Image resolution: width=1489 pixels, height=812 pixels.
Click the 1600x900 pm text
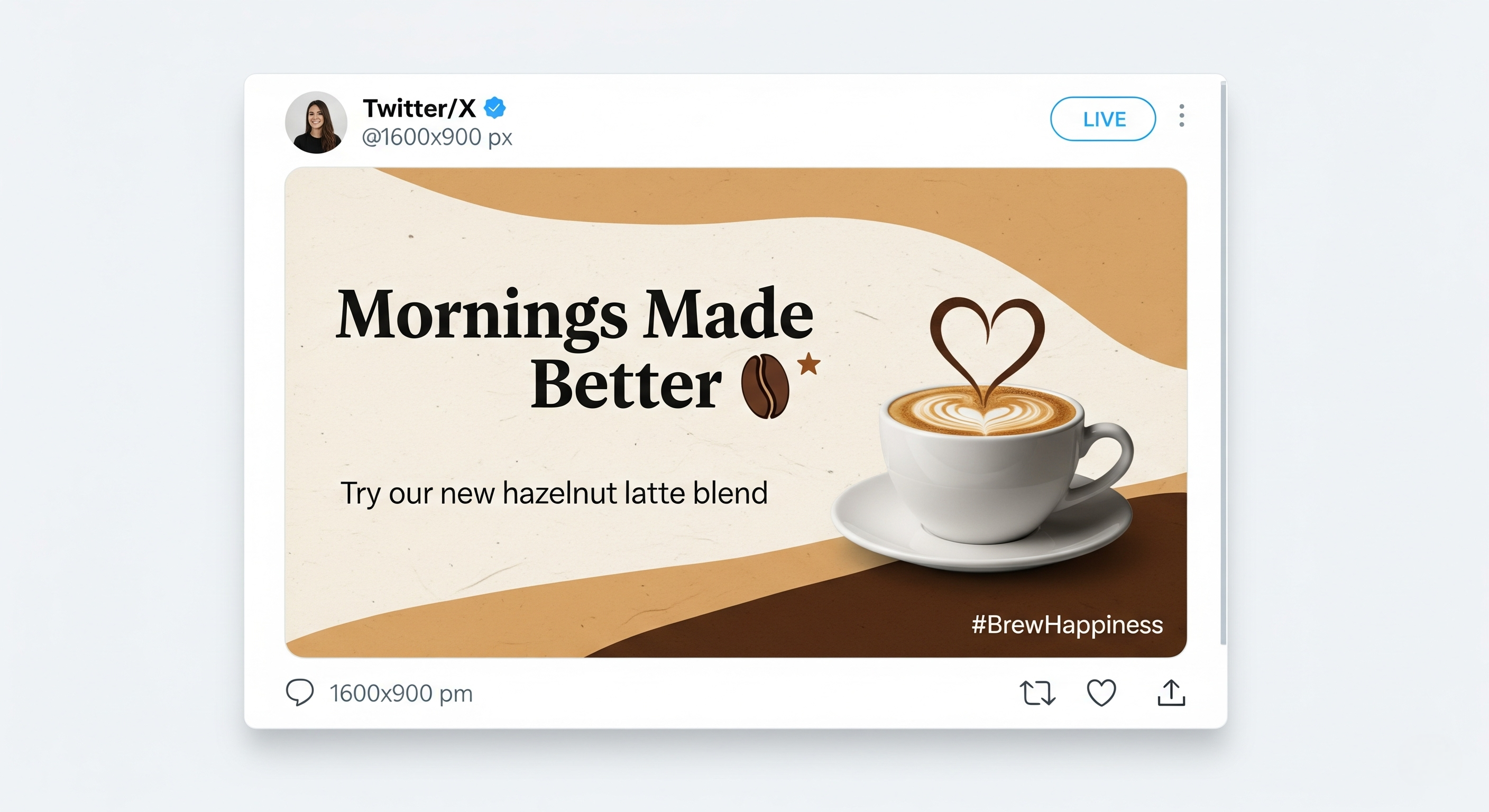[401, 694]
